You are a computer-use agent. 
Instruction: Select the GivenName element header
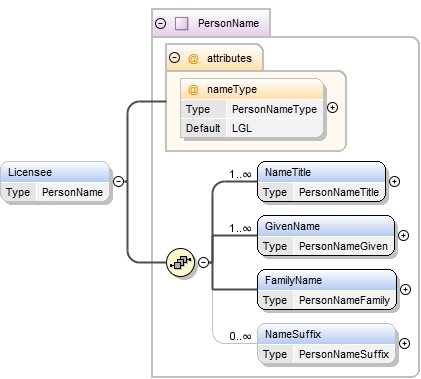pos(326,226)
